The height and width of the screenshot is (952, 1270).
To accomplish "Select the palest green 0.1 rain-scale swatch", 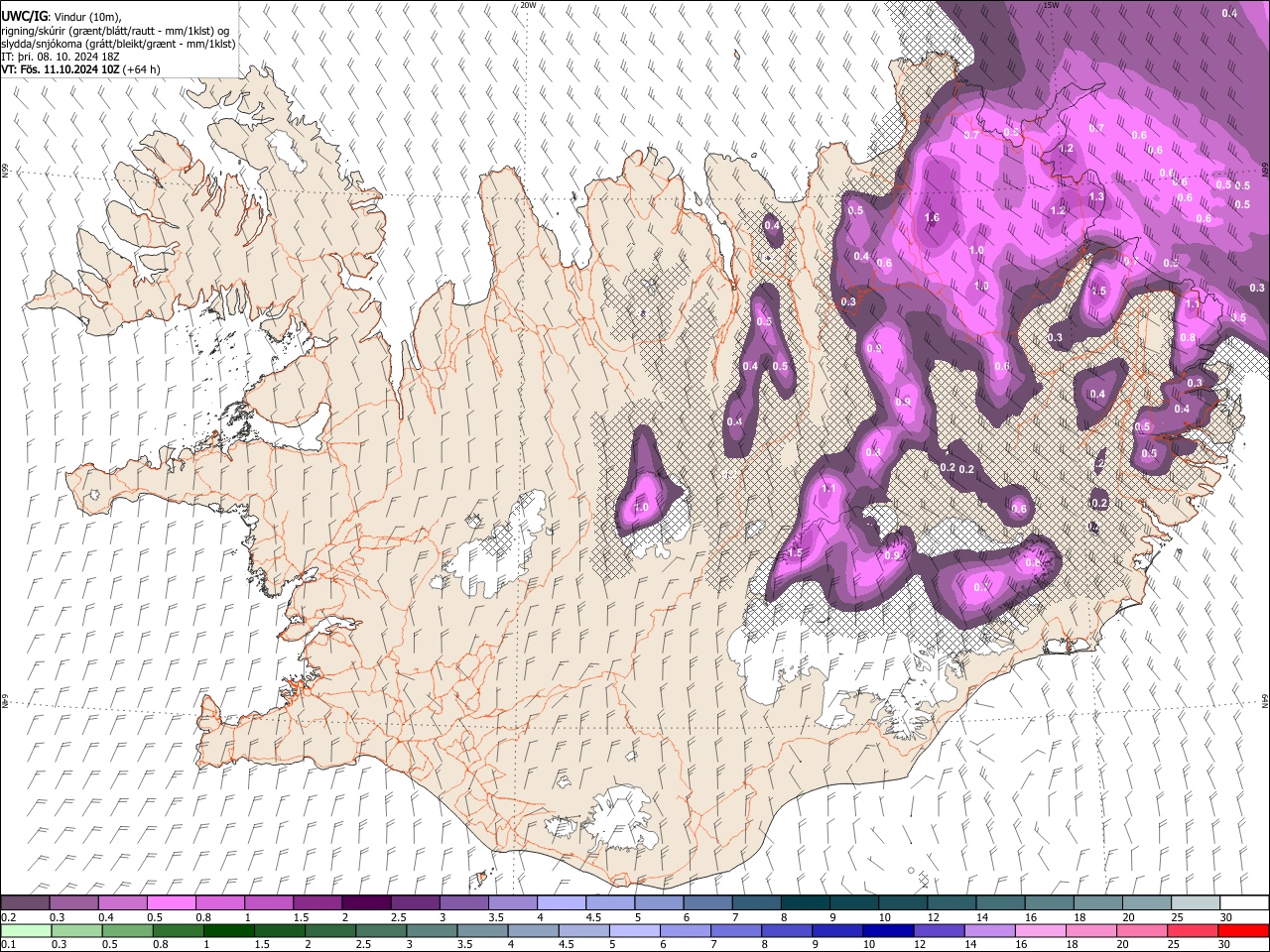I will pyautogui.click(x=26, y=931).
